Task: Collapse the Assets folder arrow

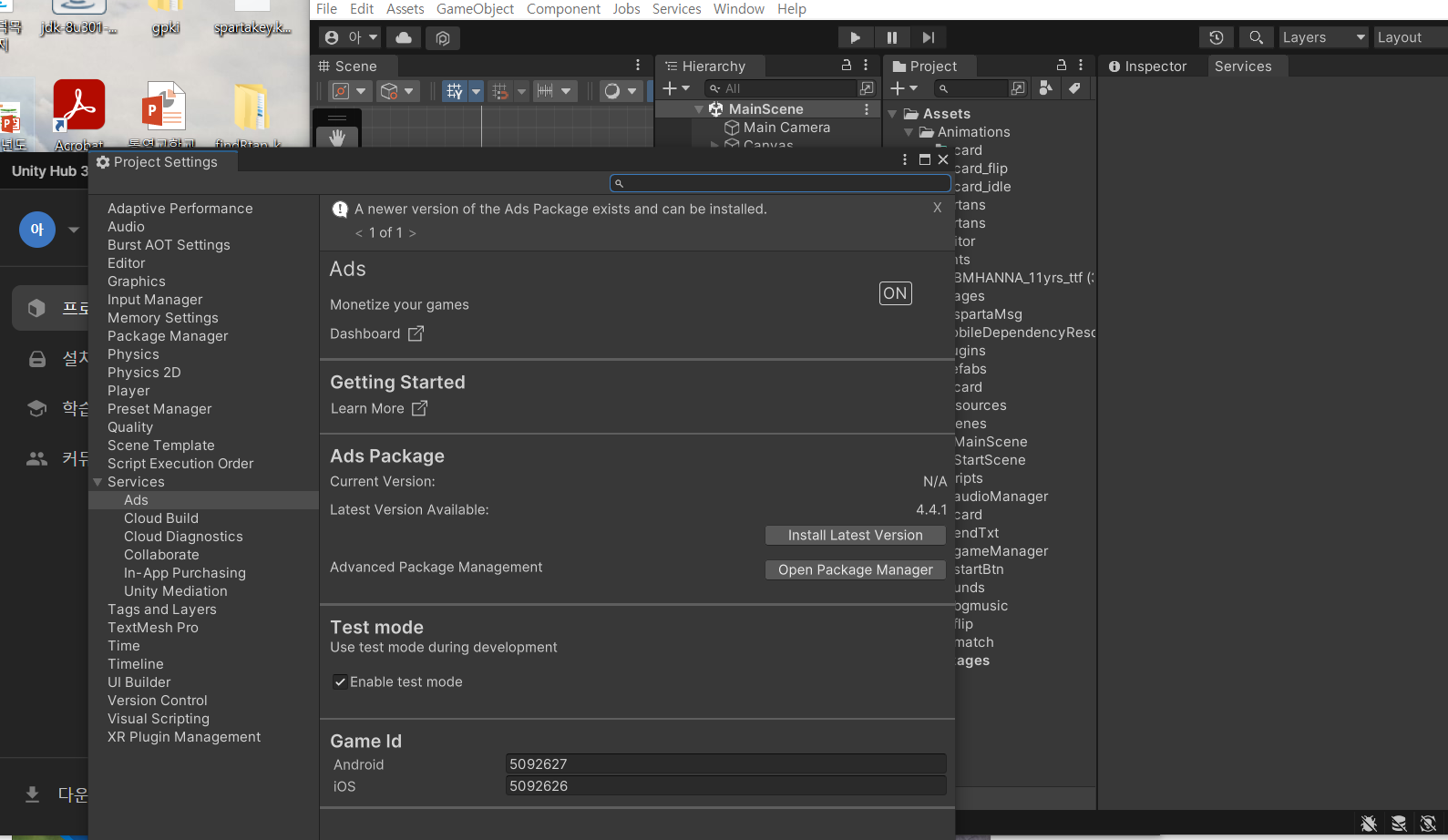Action: 892,114
